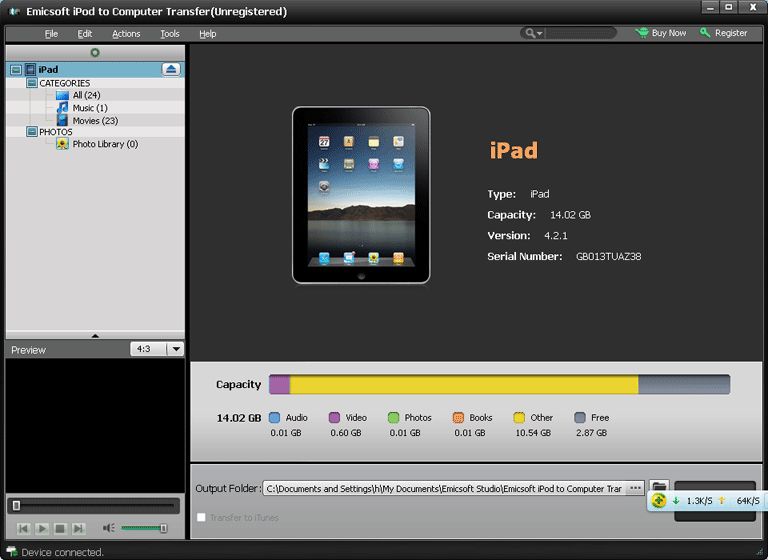Screen dimensions: 768x560
Task: Click the black preview video area
Action: 95,425
